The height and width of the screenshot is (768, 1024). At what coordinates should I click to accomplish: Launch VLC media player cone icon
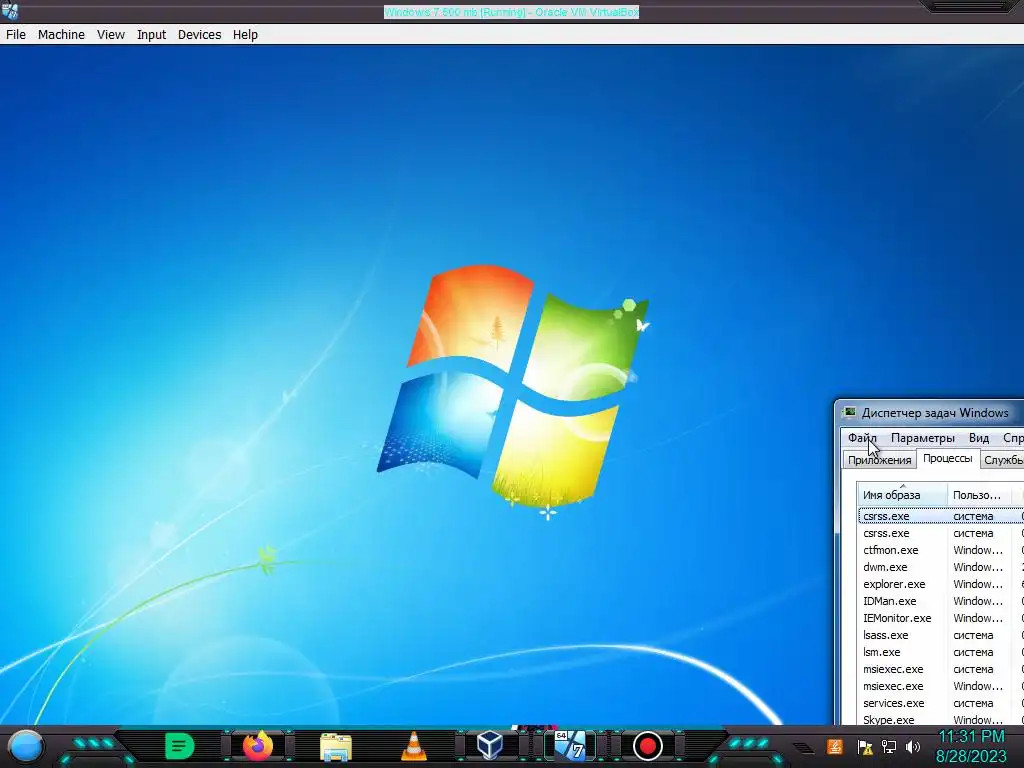(413, 746)
